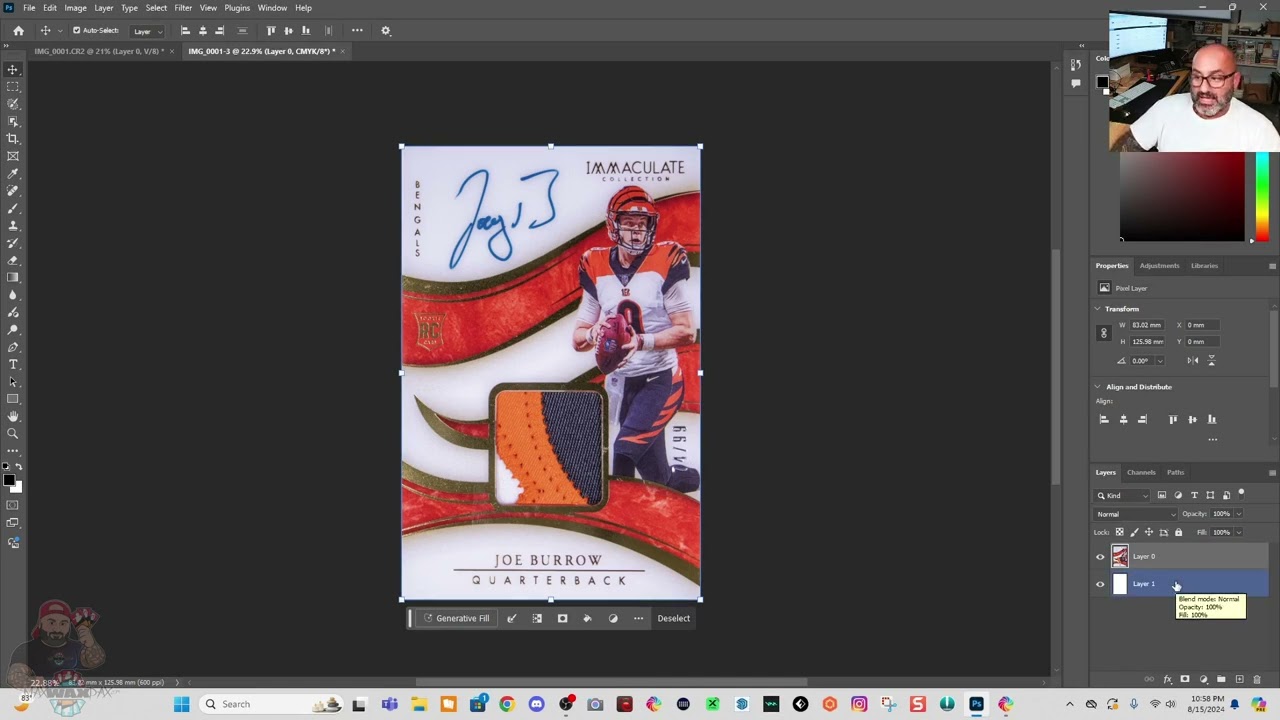Click the Width input field in Transform
This screenshot has height=720, width=1280.
click(x=1147, y=325)
